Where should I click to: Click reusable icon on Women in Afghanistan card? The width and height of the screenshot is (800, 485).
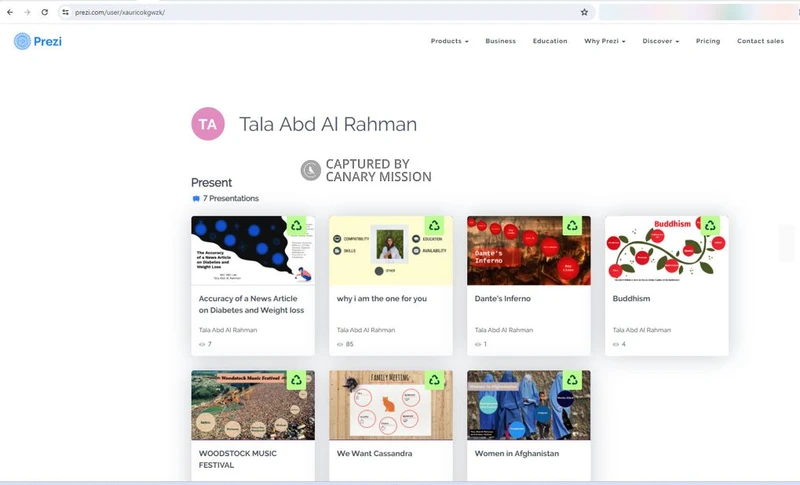[x=572, y=380]
